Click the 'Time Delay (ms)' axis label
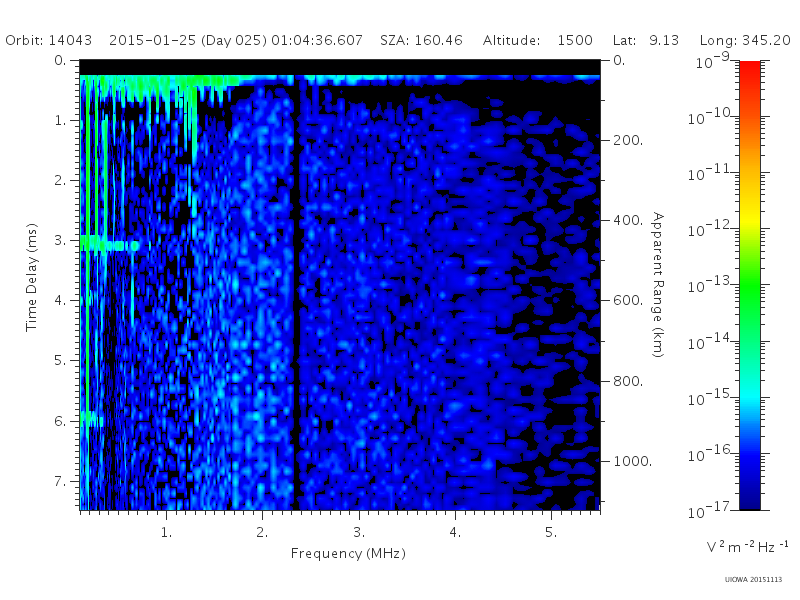The width and height of the screenshot is (800, 600). 32,278
